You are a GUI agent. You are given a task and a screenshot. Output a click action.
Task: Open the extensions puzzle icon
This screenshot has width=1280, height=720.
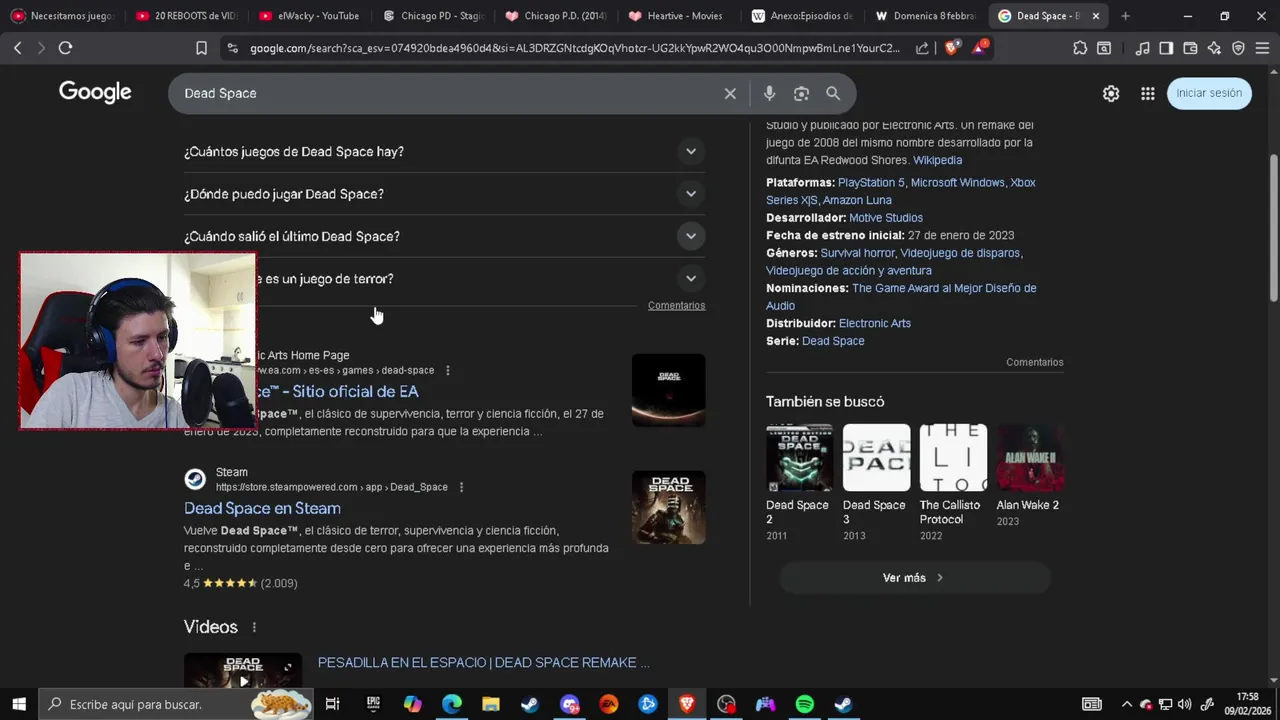point(1080,48)
